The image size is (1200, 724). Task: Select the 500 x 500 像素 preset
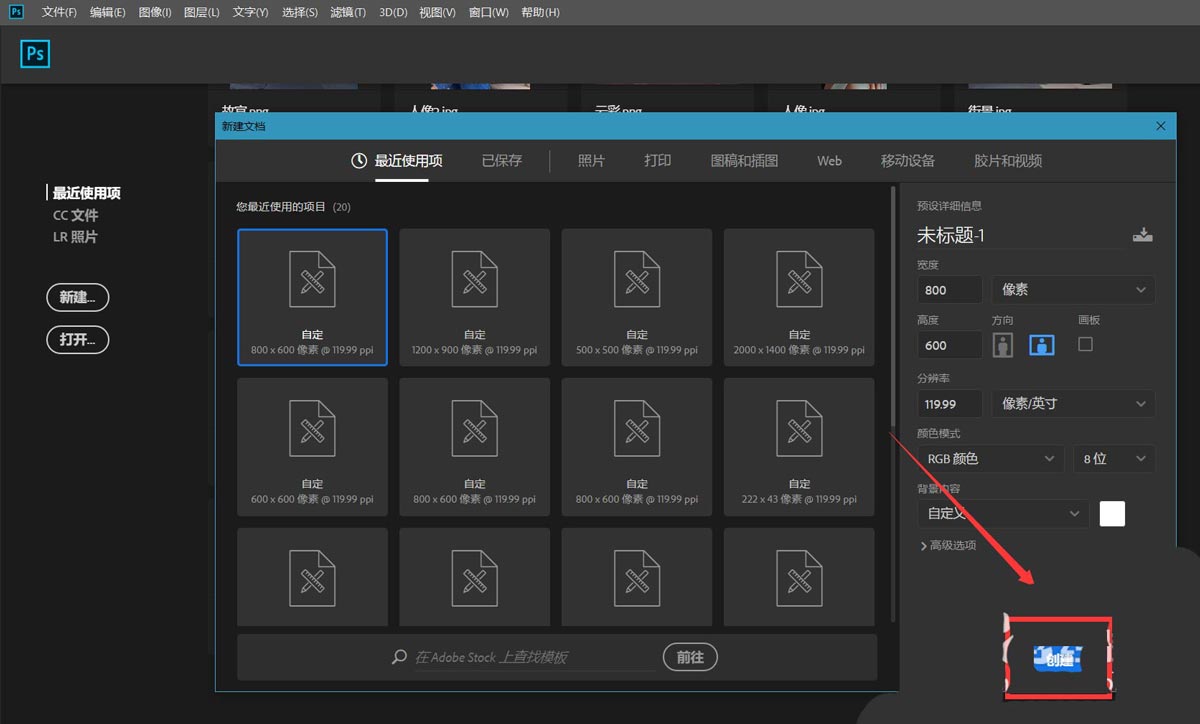pyautogui.click(x=636, y=297)
